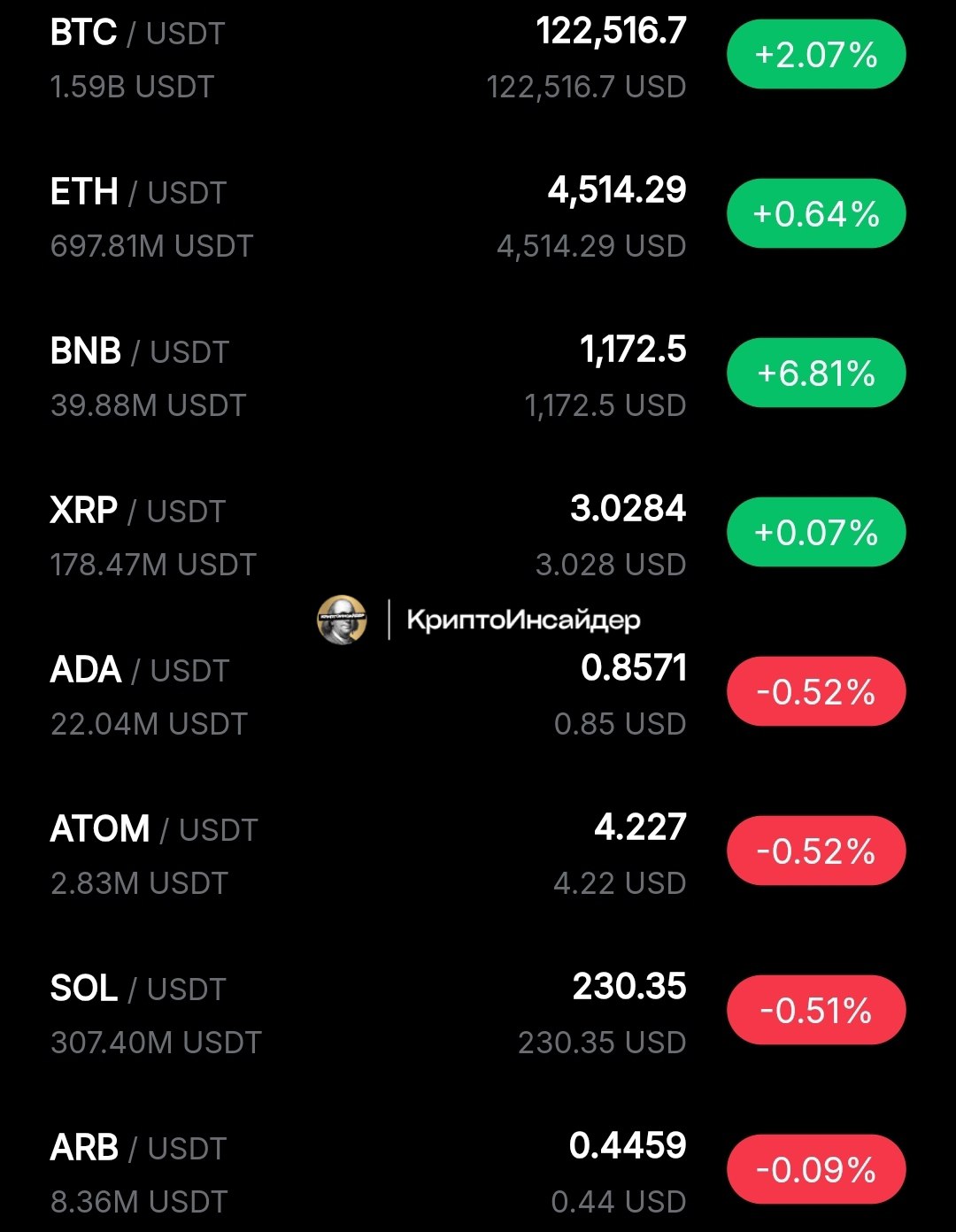Tap the red ATOM -0.52% badge
Screen dimensions: 956x1232
click(x=816, y=851)
